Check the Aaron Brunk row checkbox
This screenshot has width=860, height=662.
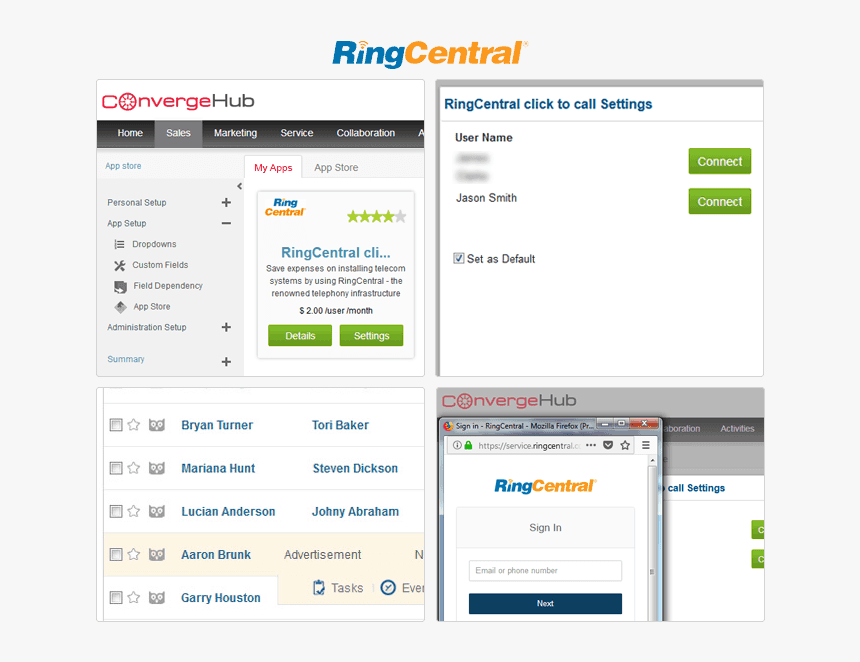point(116,554)
